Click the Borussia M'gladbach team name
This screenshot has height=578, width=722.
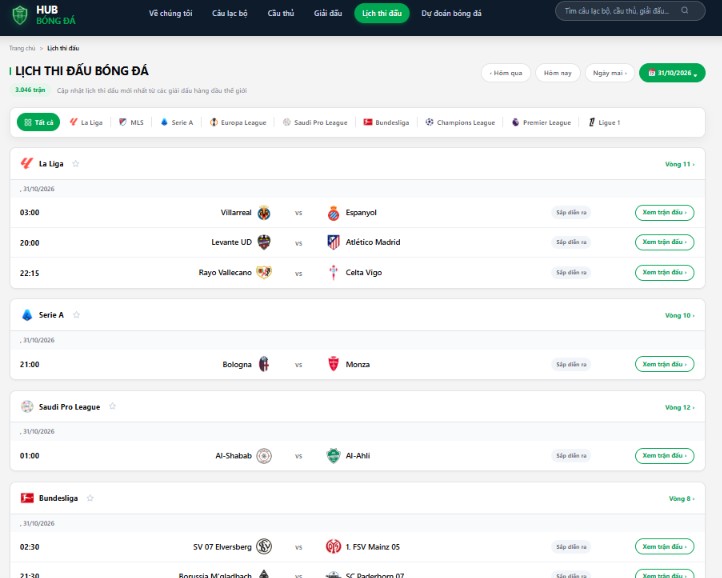point(215,575)
